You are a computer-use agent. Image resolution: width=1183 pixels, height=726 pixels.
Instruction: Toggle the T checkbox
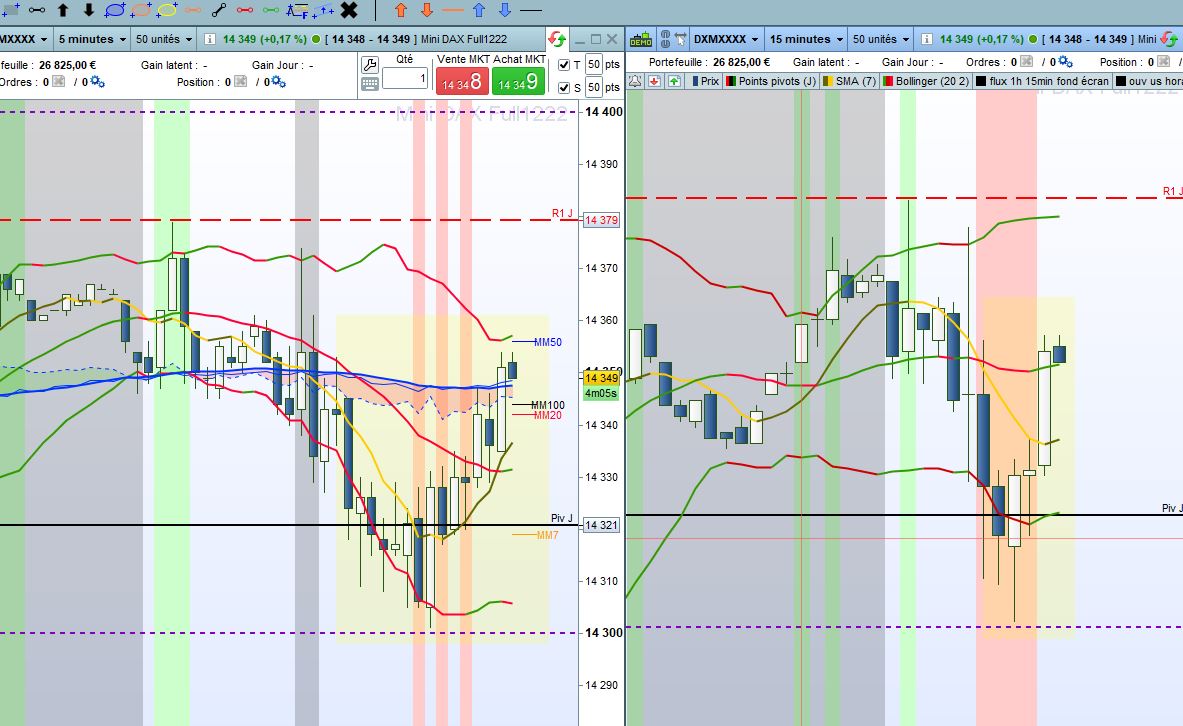pyautogui.click(x=564, y=65)
